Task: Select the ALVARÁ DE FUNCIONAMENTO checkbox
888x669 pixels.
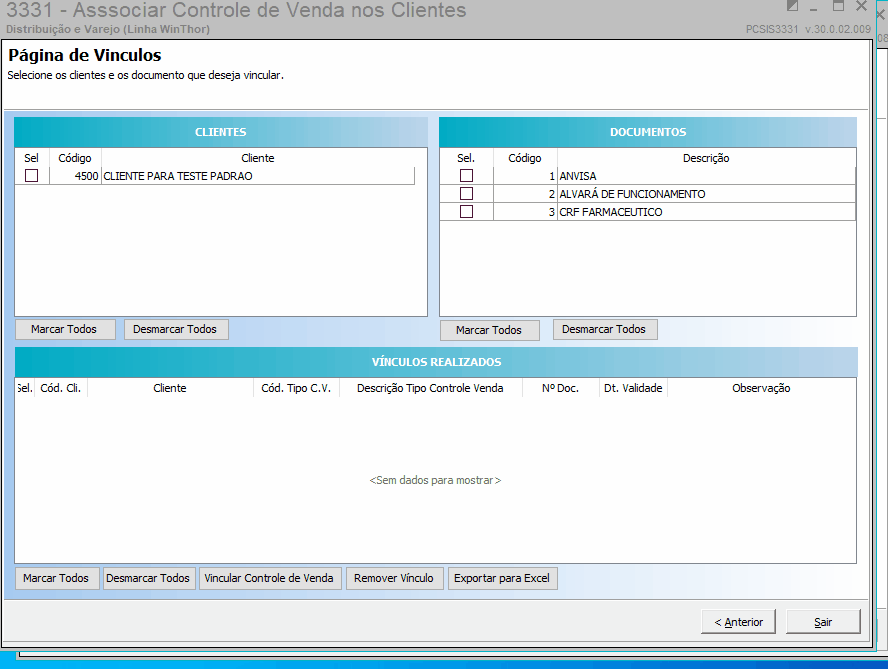Action: [x=466, y=194]
